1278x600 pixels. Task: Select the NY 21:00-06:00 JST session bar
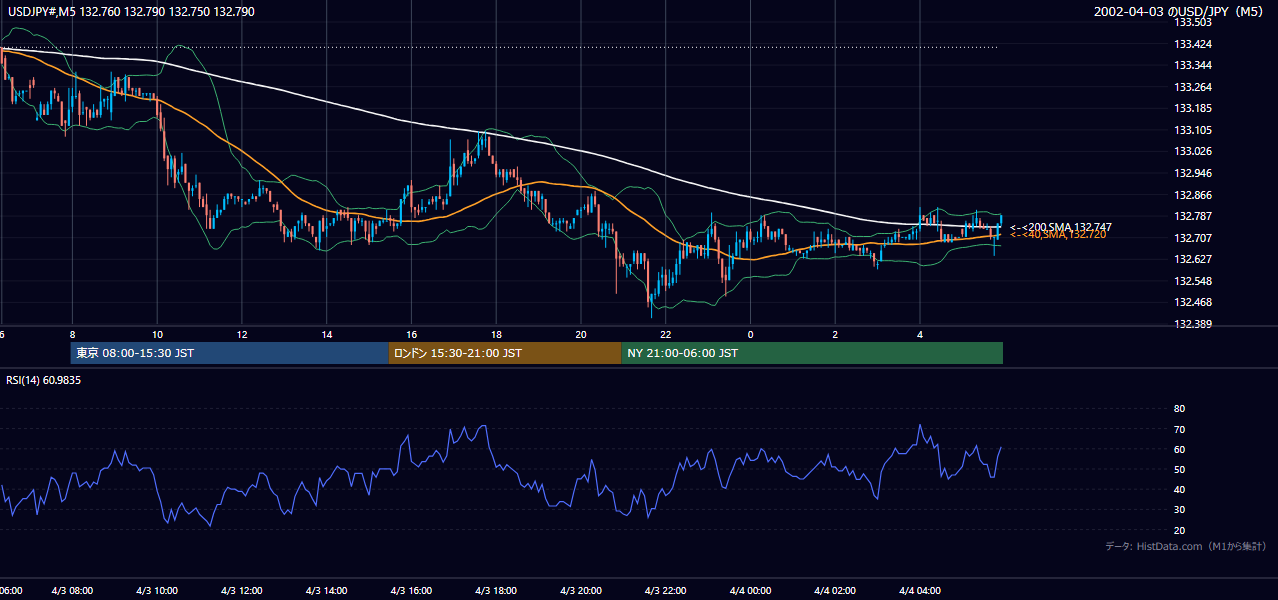tap(812, 353)
